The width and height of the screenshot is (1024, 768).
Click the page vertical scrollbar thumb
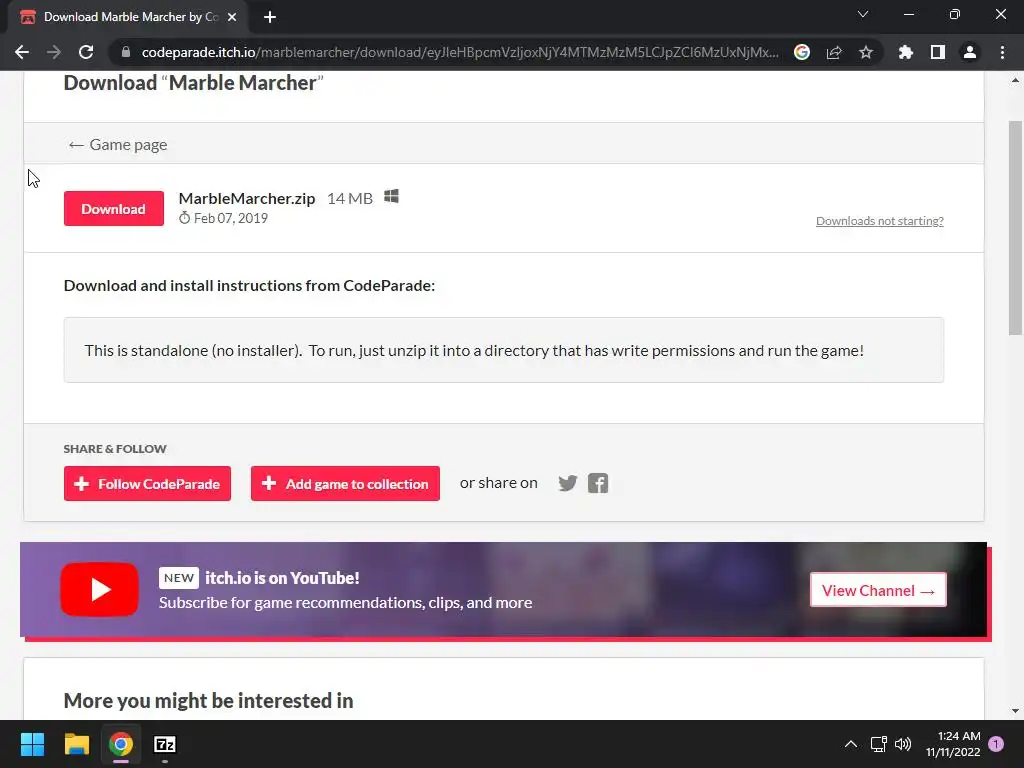(x=1015, y=229)
